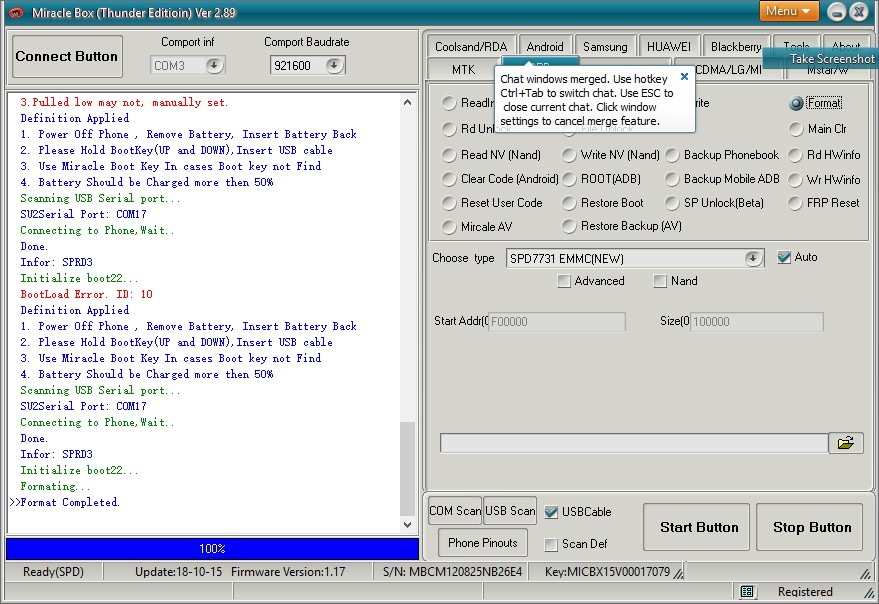Click the Connect Button

[x=67, y=56]
